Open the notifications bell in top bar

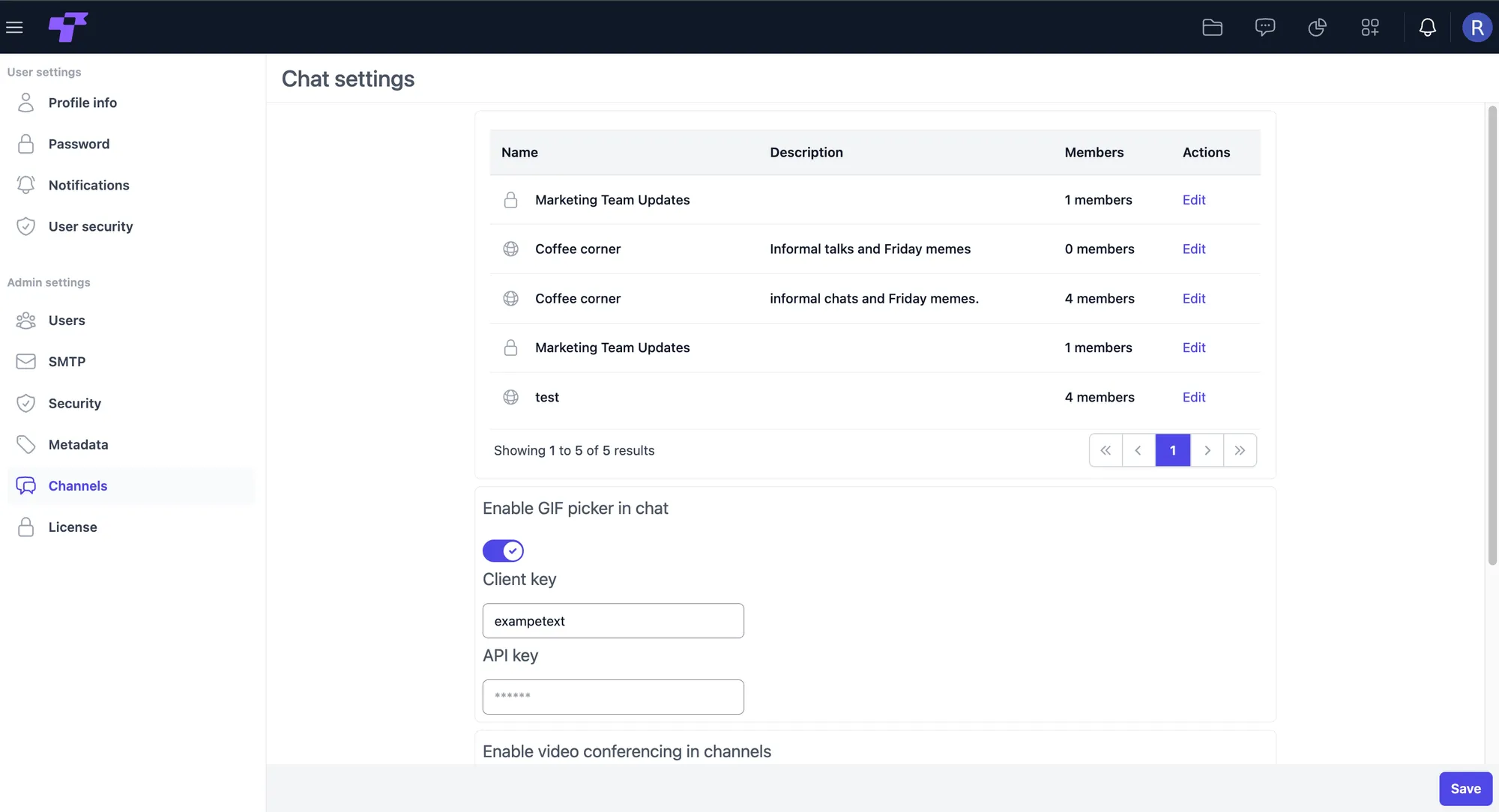tap(1428, 28)
